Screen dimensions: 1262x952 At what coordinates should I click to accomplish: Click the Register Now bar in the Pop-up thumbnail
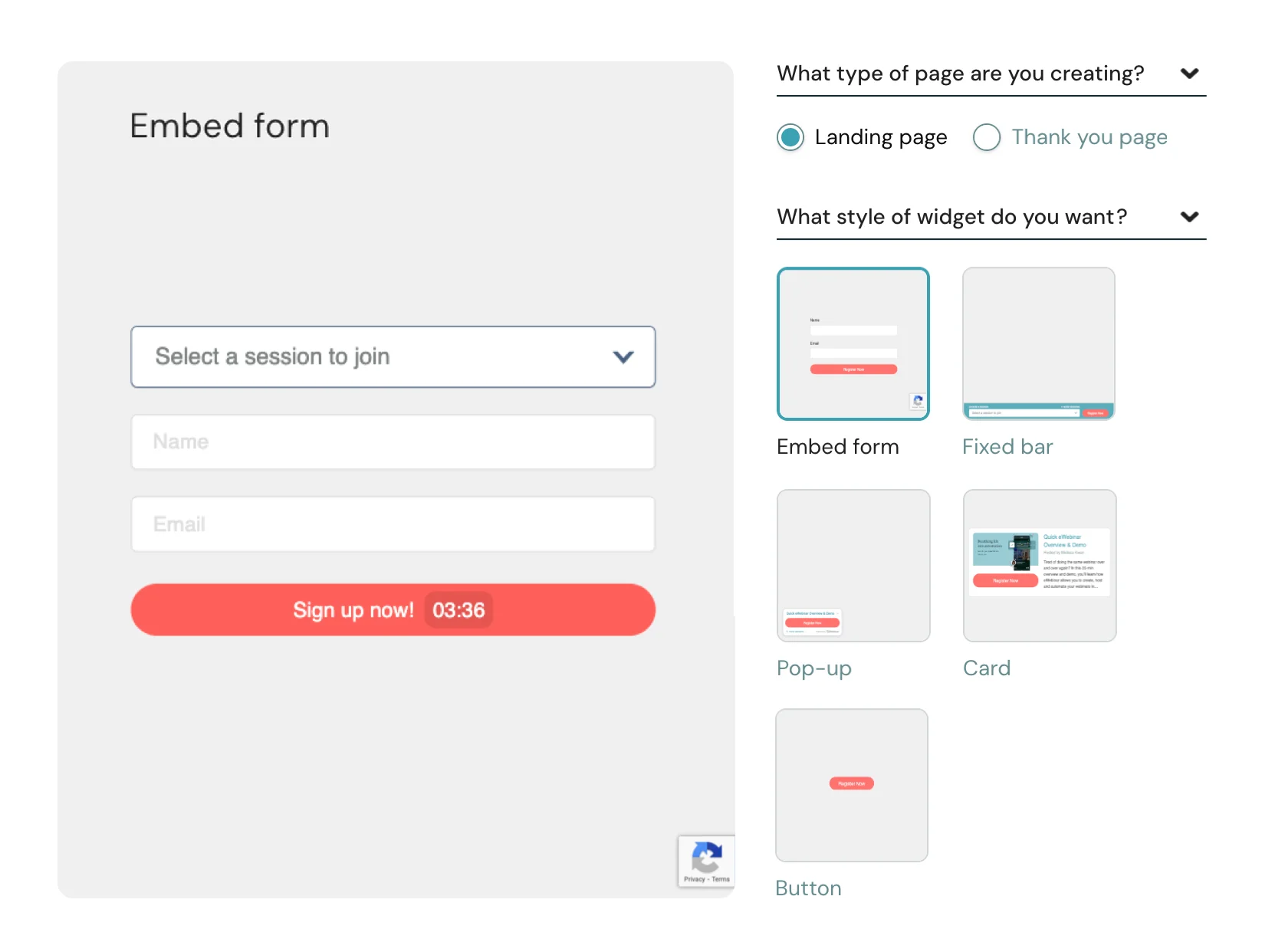click(x=812, y=623)
